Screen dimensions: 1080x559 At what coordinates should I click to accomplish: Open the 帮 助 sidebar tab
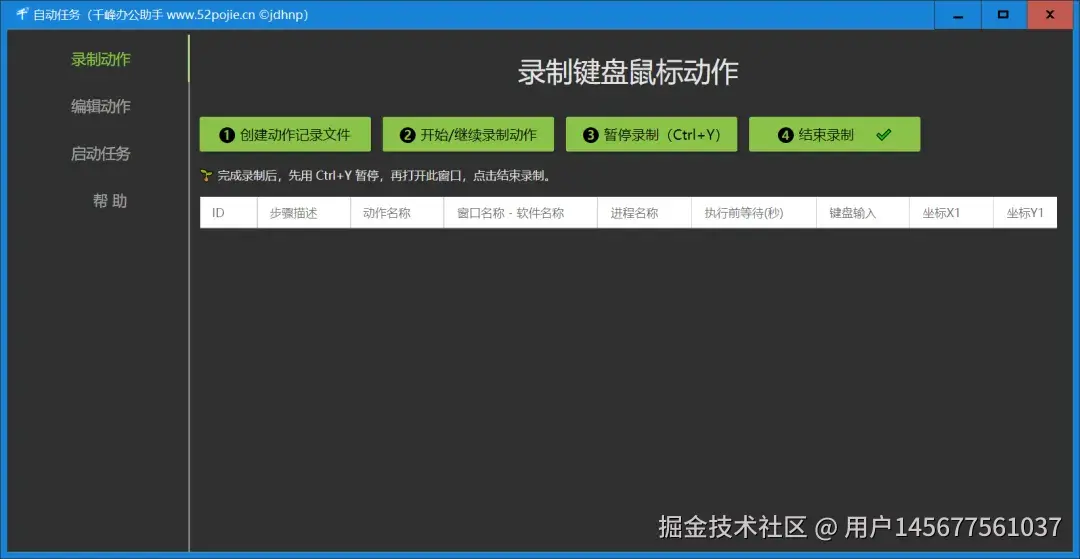click(x=110, y=201)
